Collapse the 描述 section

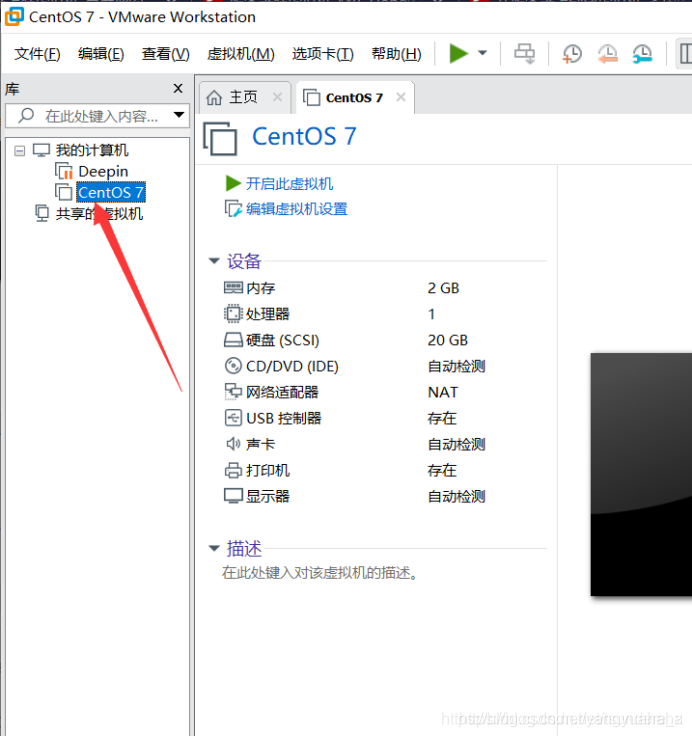(214, 548)
